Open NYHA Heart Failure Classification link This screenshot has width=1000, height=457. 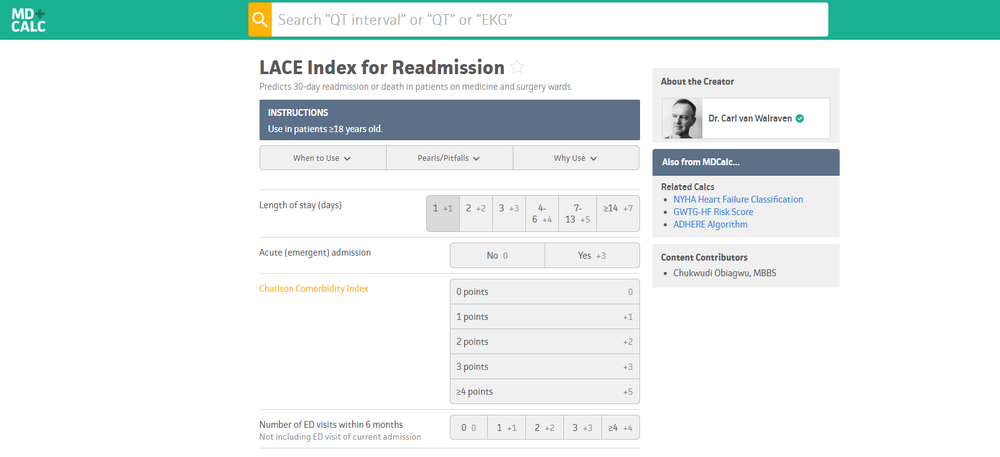(x=738, y=199)
